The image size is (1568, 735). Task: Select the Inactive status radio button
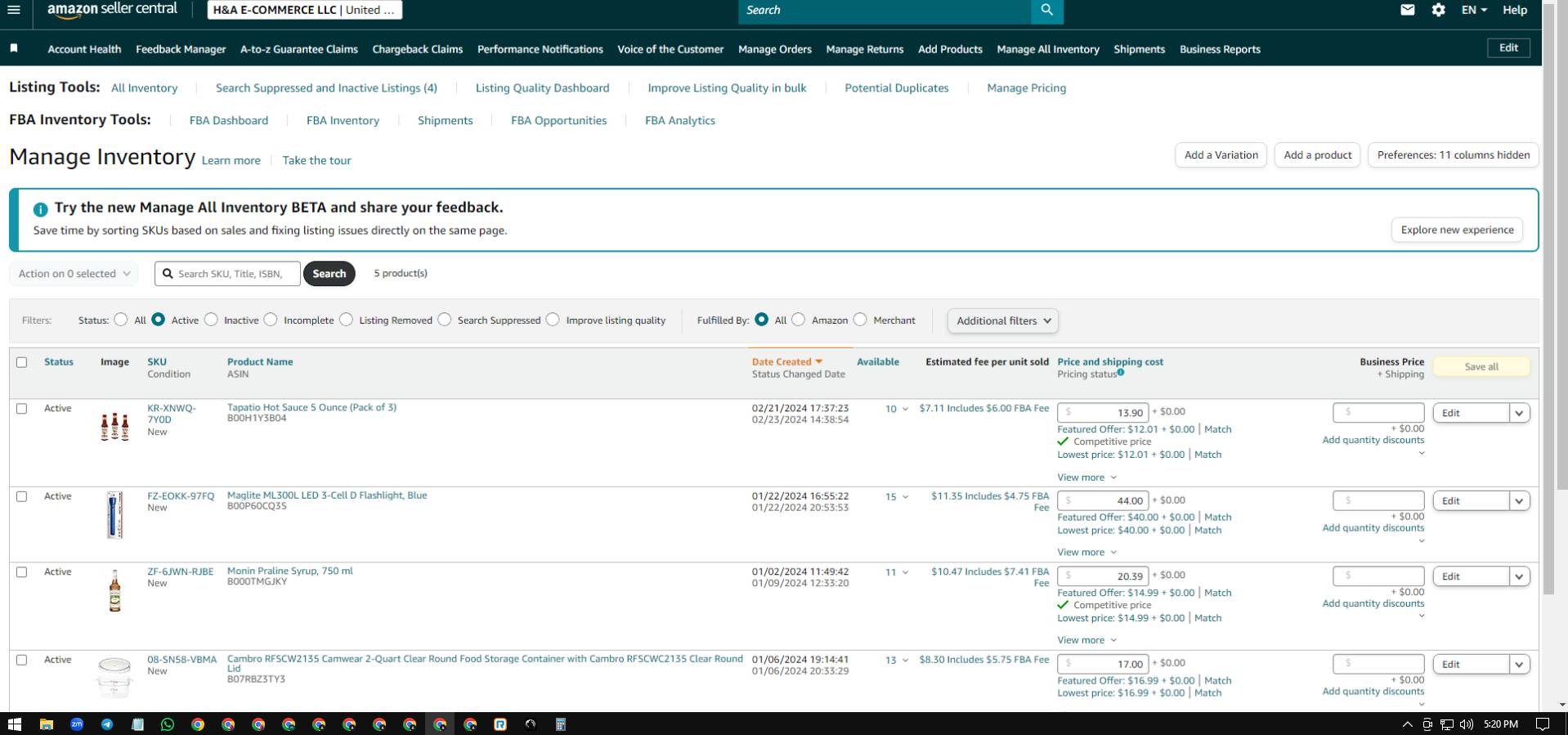[212, 320]
